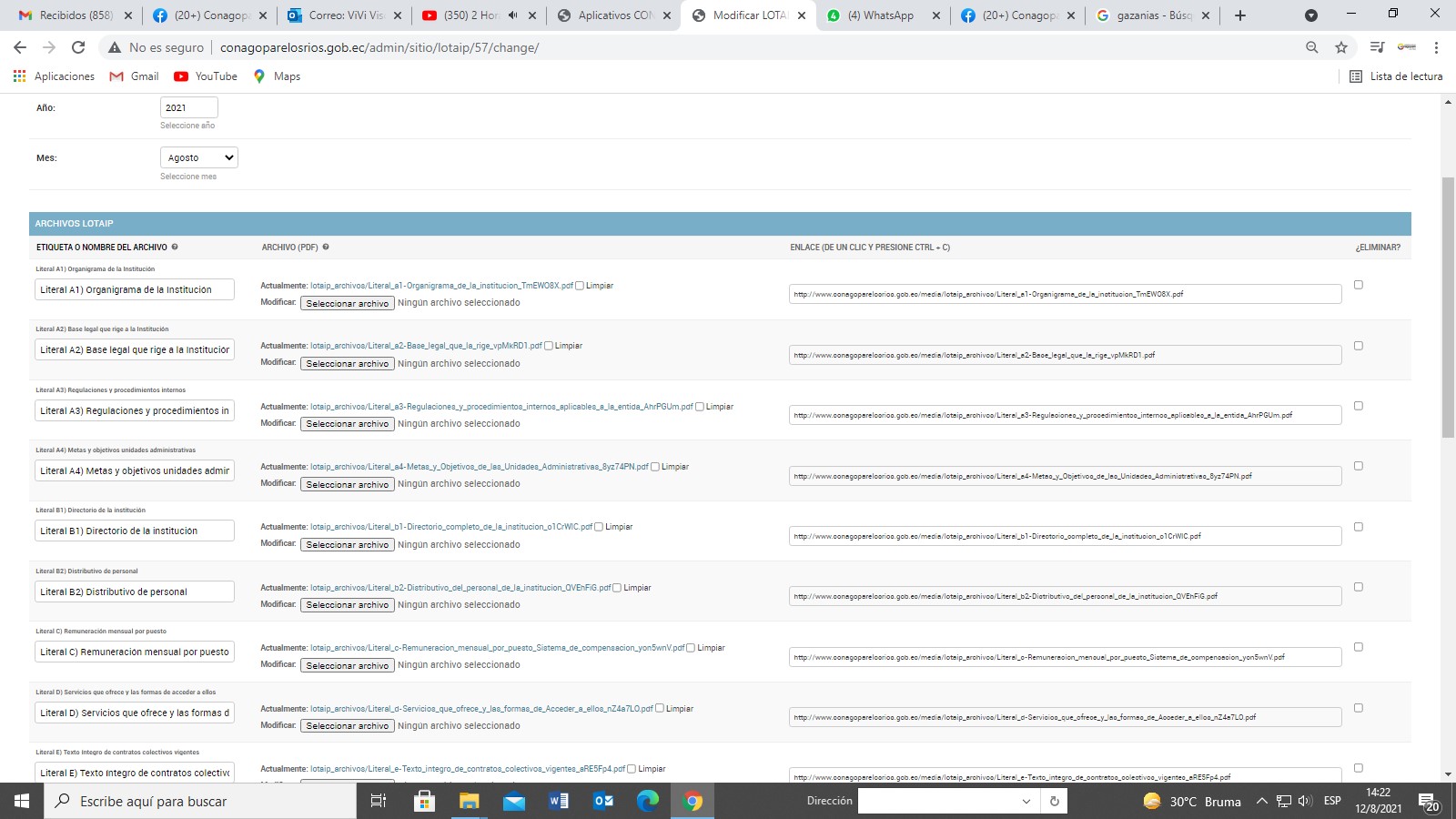Open the Chrome tab search dropdown
1456x819 pixels.
(x=1310, y=15)
